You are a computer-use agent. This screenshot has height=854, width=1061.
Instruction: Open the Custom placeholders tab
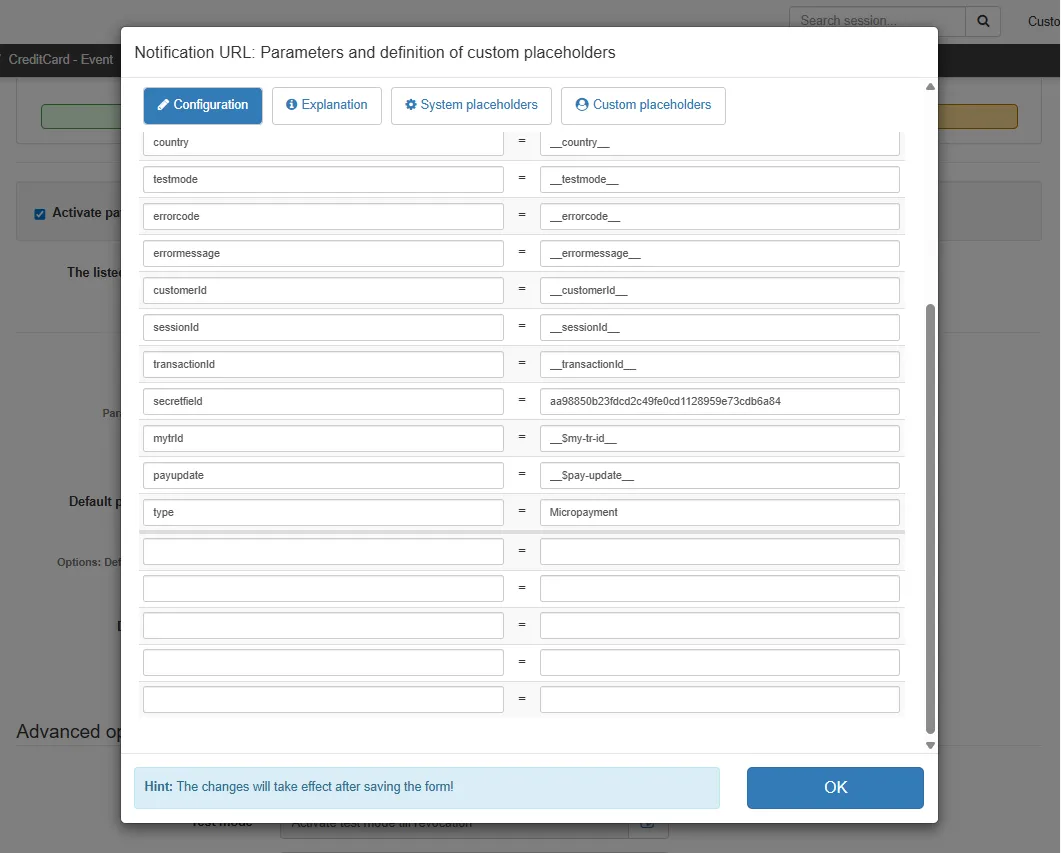point(644,106)
